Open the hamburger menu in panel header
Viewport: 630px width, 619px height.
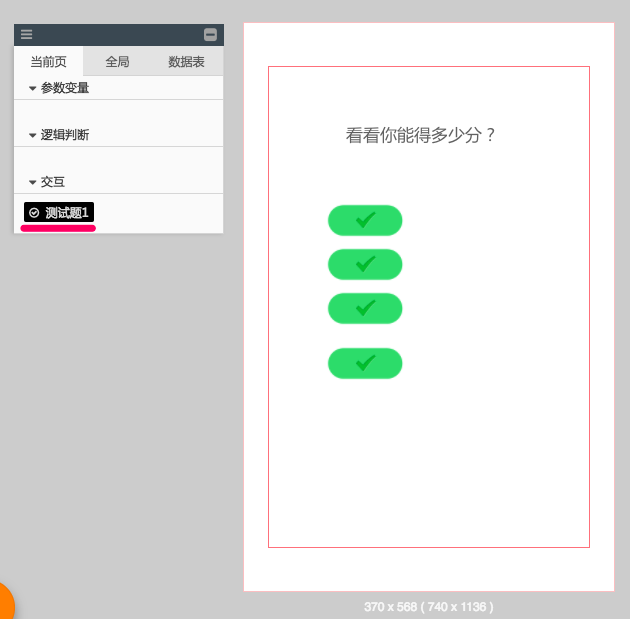pos(26,34)
